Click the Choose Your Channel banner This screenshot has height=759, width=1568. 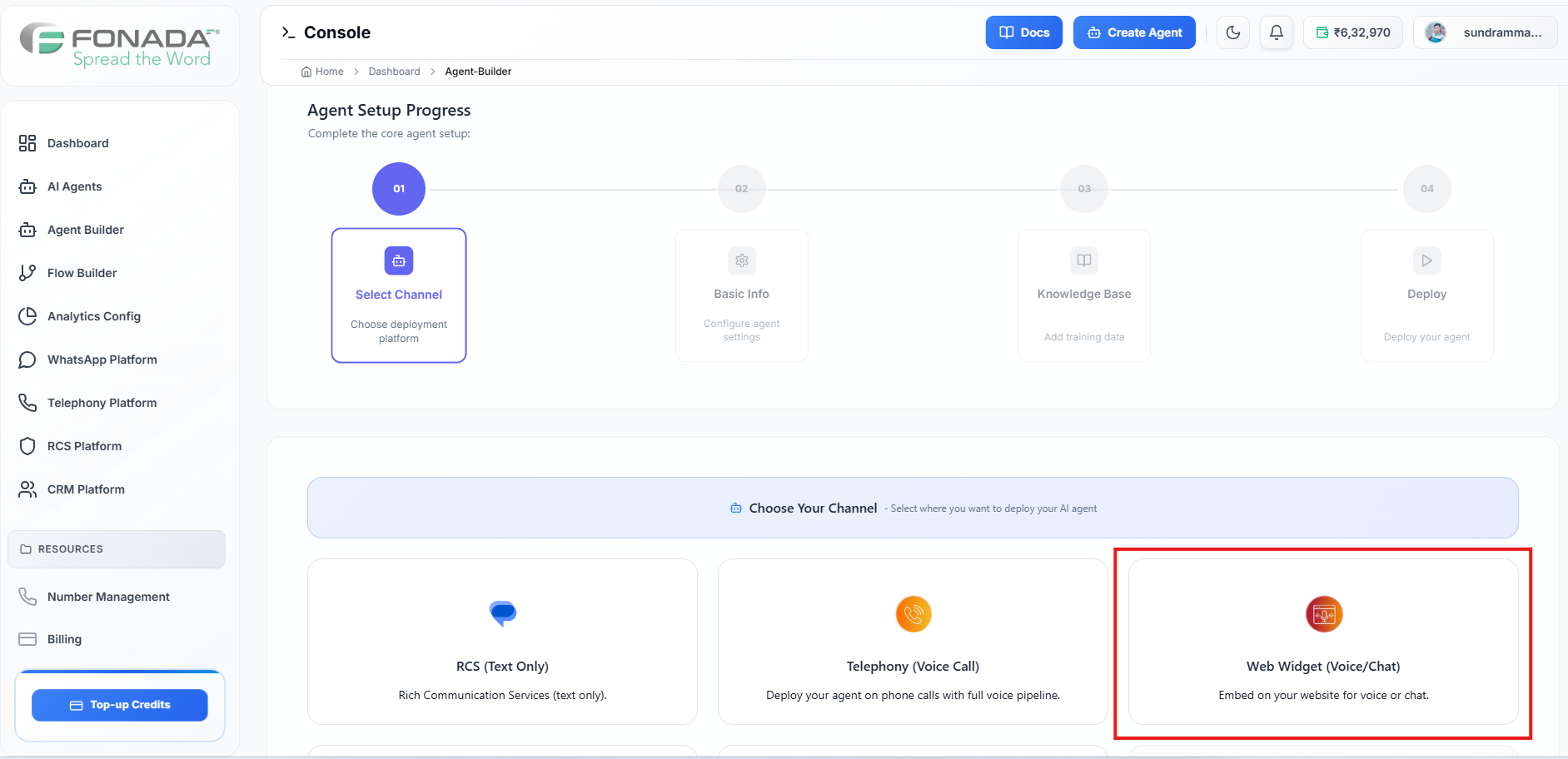913,508
